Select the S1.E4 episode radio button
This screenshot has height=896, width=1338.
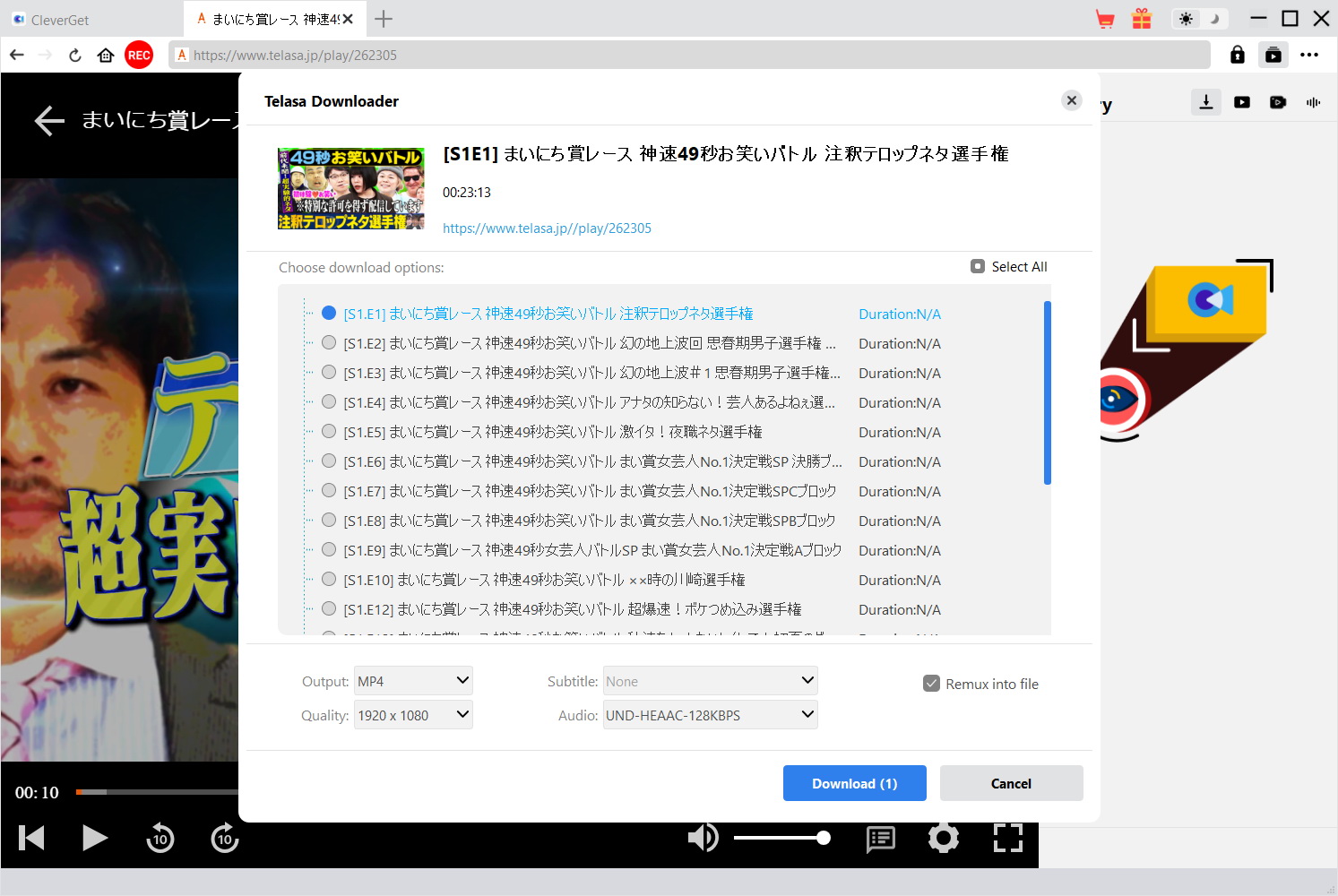(x=329, y=401)
